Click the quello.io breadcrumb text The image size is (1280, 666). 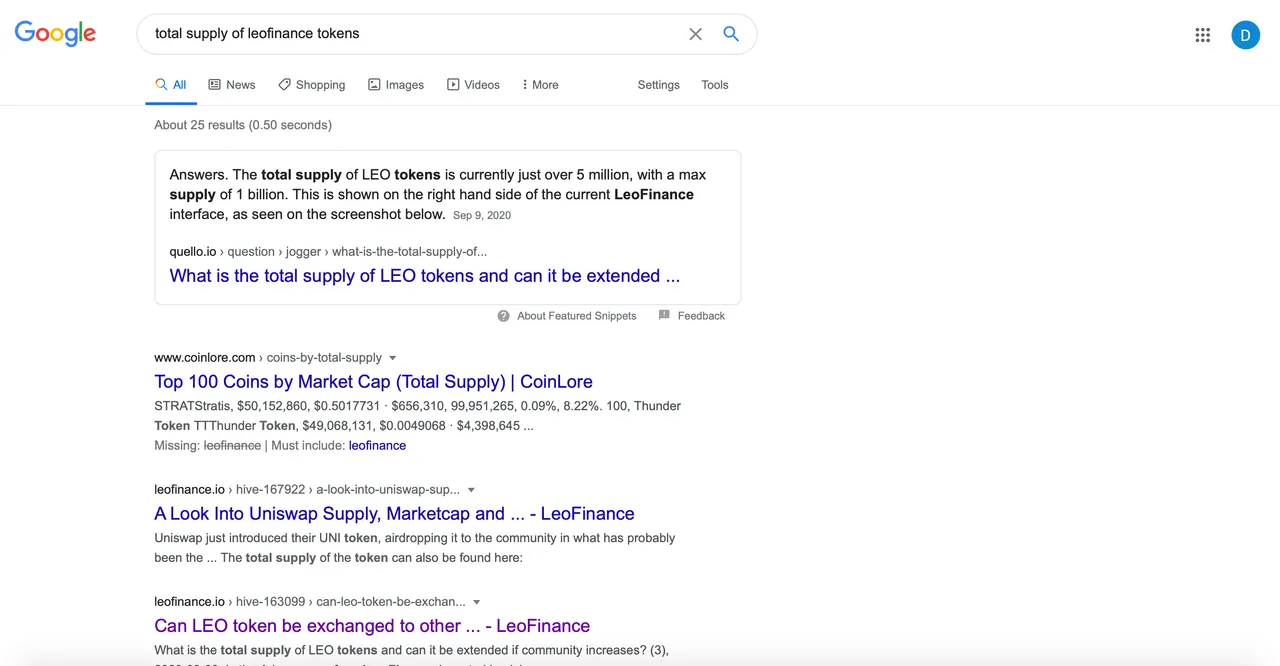(x=328, y=252)
